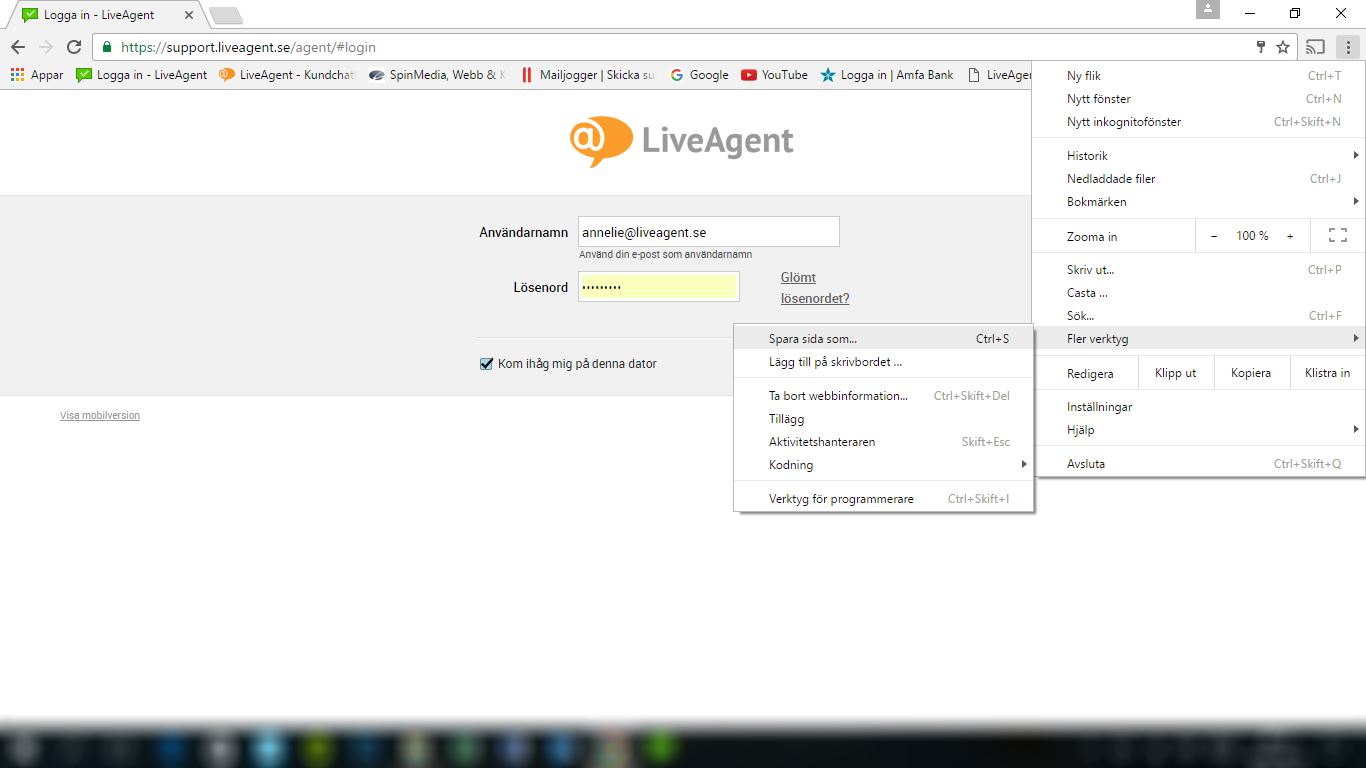The width and height of the screenshot is (1366, 768).
Task: Open the Appar apps grid shortcut
Action: point(37,75)
